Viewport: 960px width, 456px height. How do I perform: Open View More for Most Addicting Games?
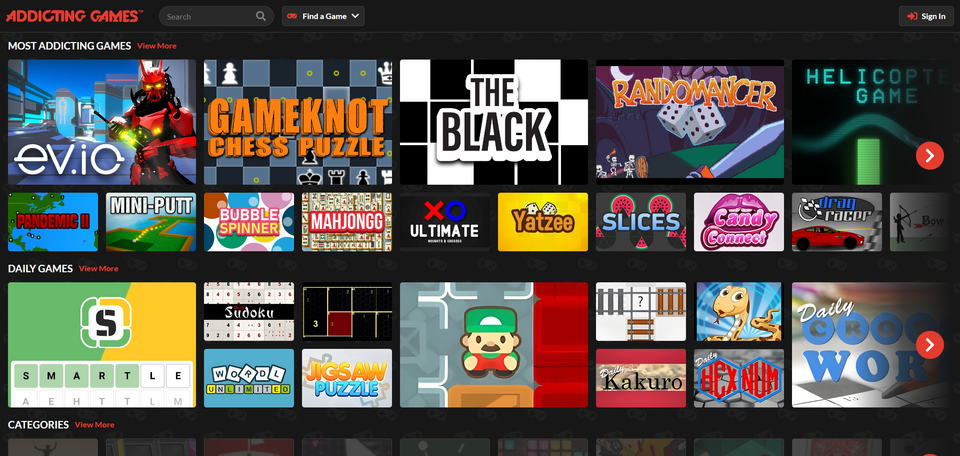(x=157, y=46)
